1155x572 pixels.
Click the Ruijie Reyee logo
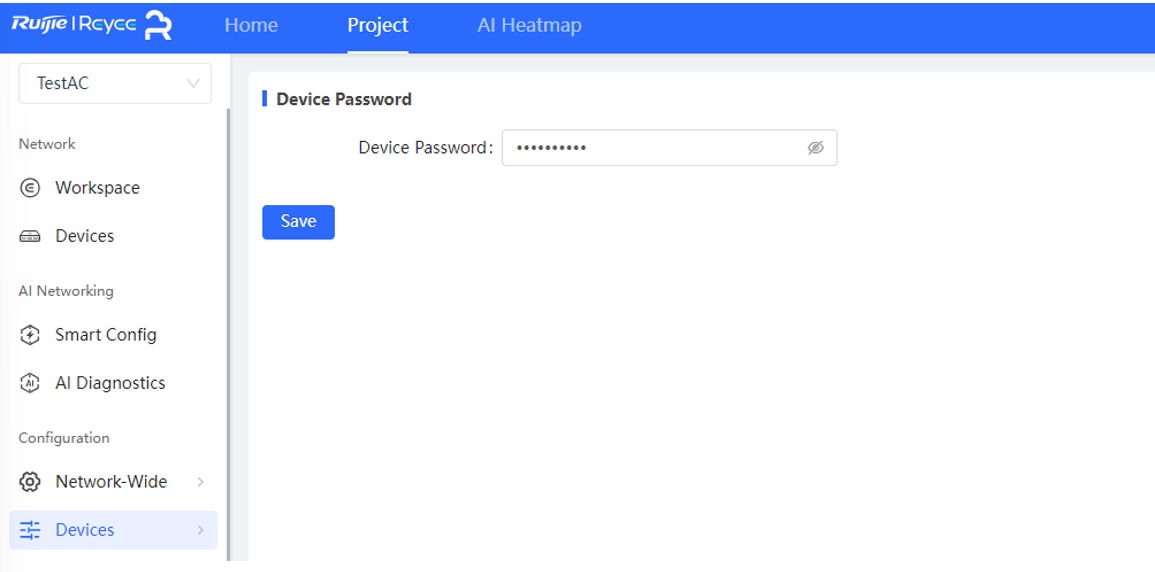(x=91, y=25)
